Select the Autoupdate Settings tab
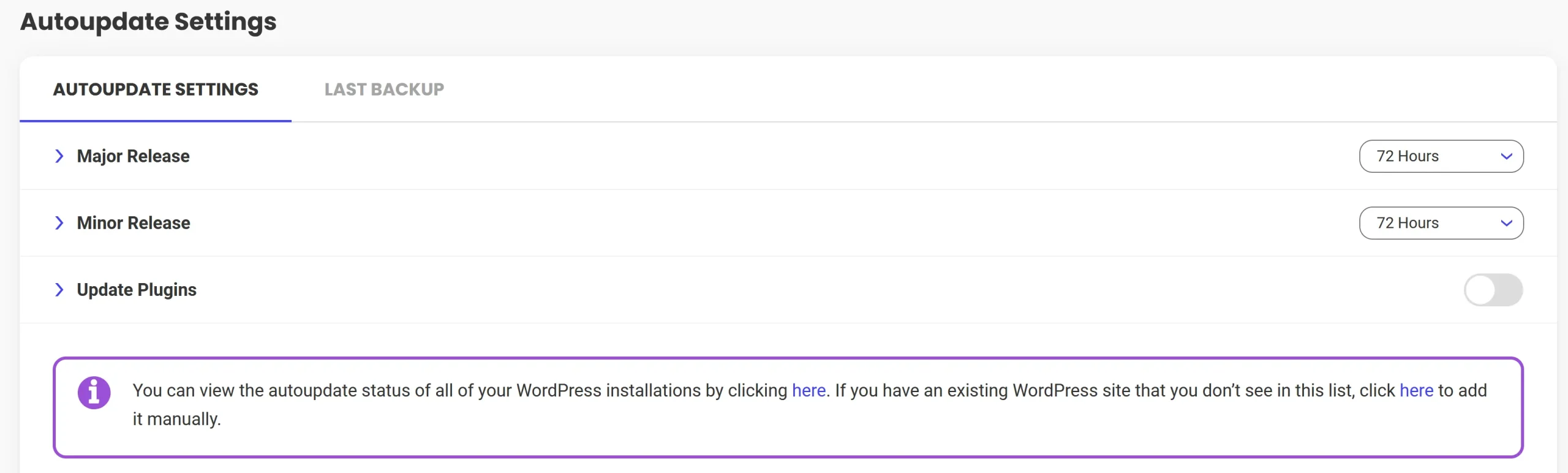 [x=156, y=89]
